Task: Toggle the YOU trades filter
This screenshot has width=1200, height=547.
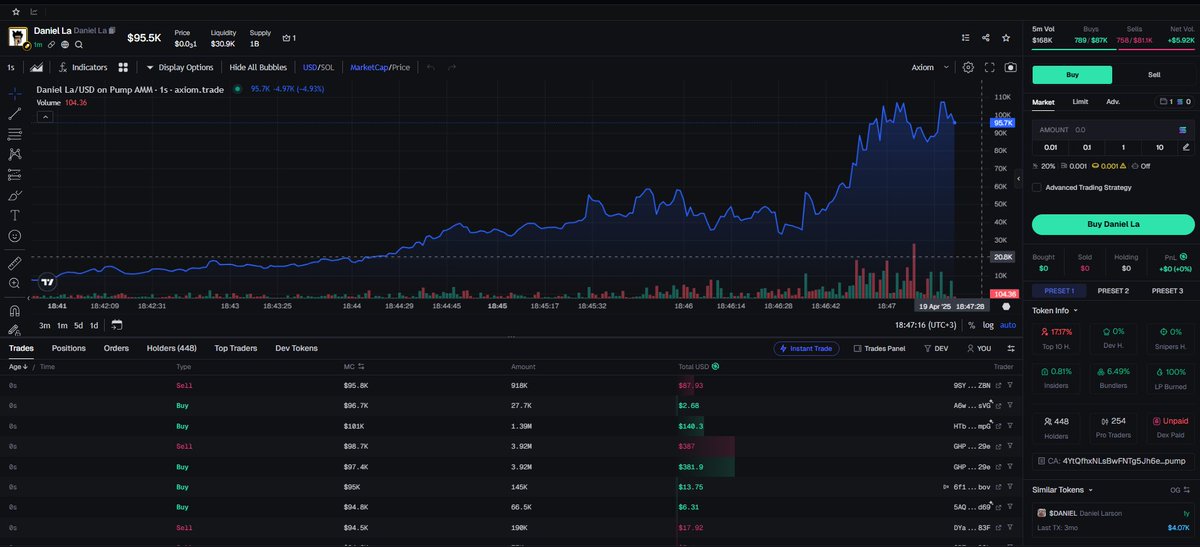Action: (x=978, y=348)
